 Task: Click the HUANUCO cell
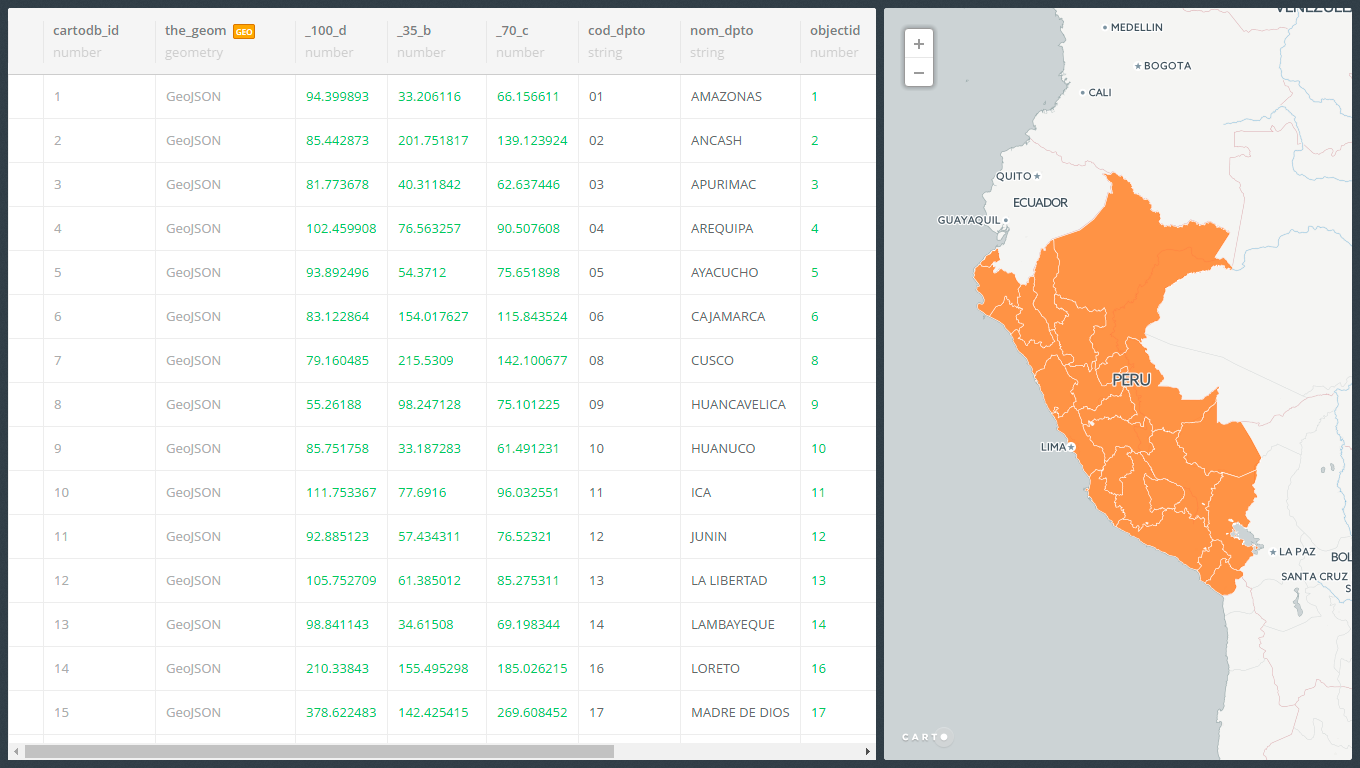tap(723, 449)
